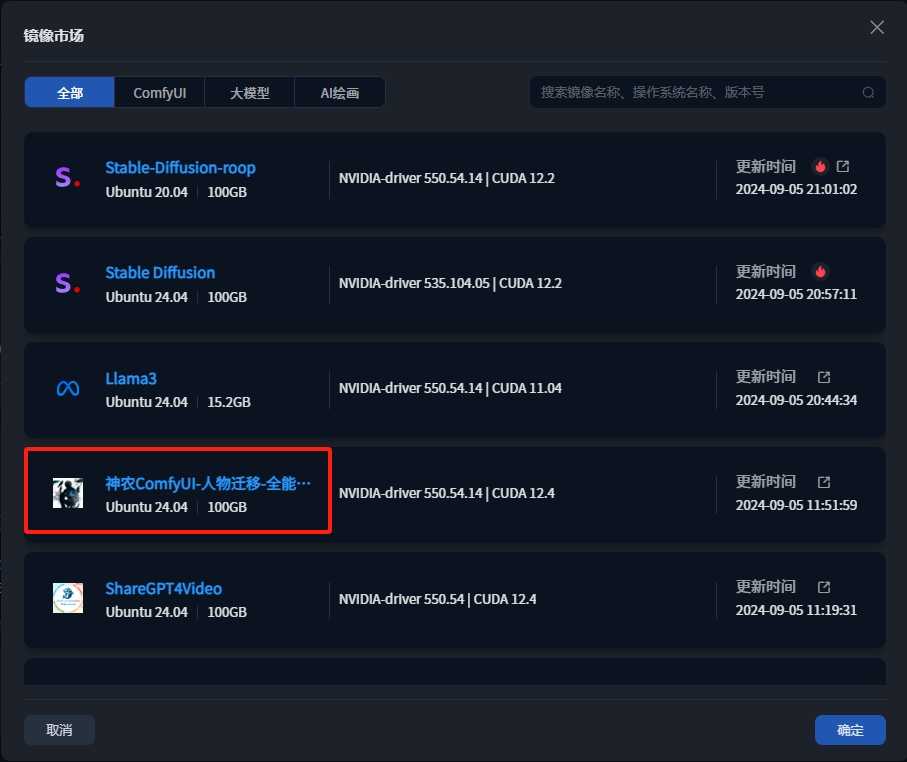
Task: Select the 全部 tab
Action: [69, 93]
